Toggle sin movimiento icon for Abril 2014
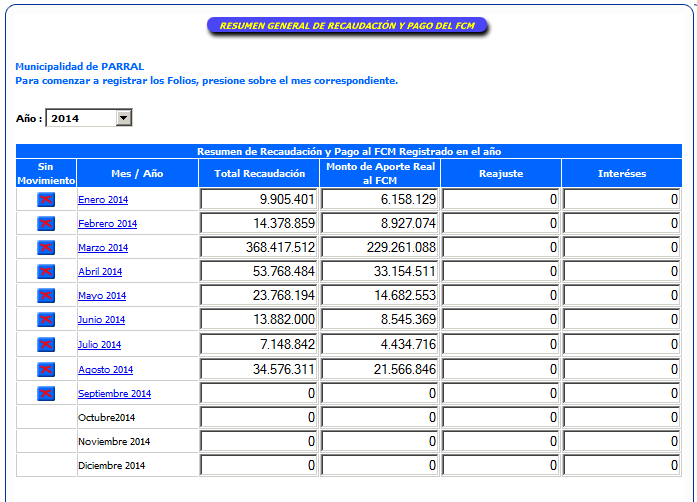697x502 pixels. click(x=46, y=271)
